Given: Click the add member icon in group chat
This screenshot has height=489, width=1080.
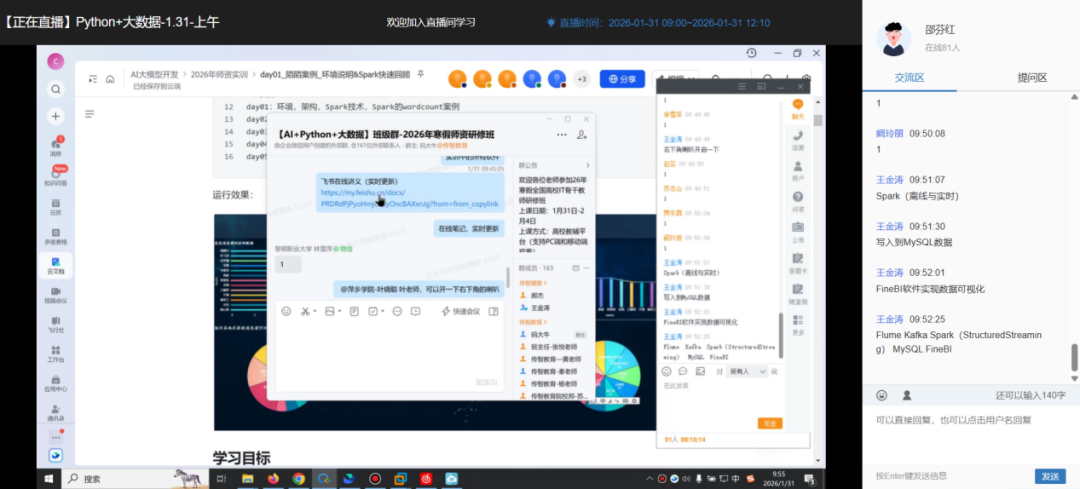Looking at the screenshot, I should (x=582, y=134).
